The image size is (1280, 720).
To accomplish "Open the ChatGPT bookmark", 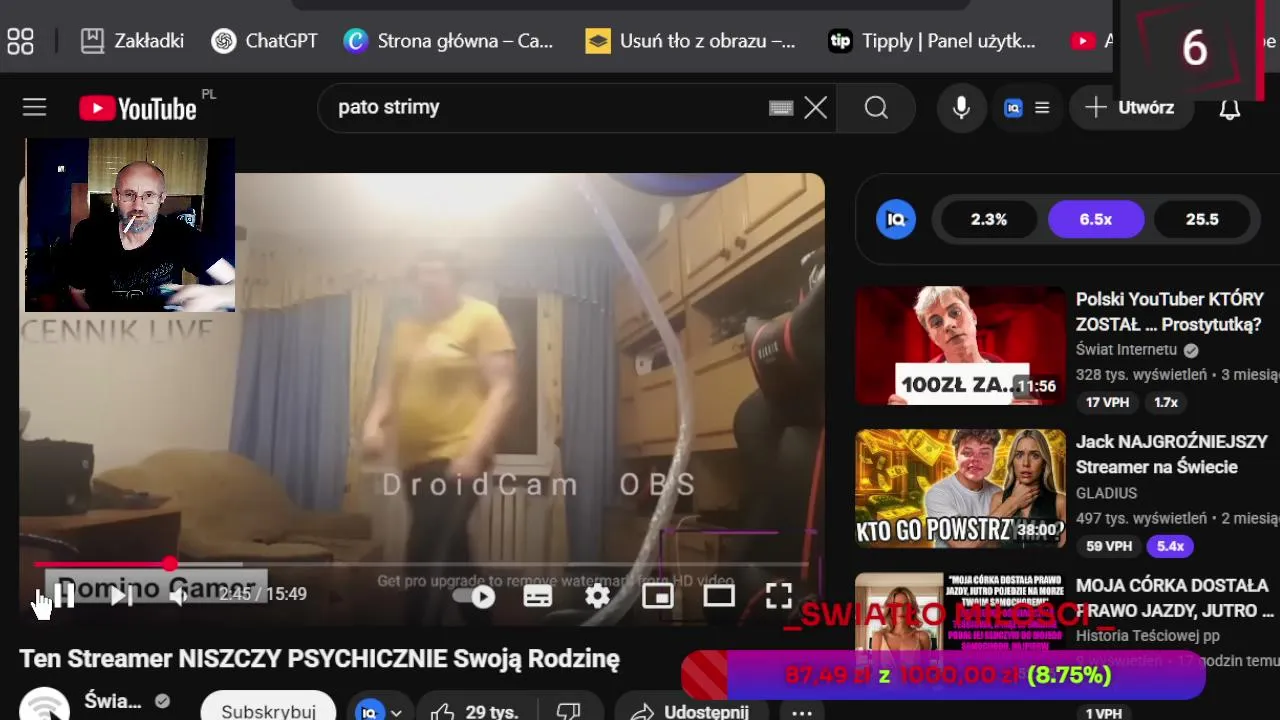I will click(265, 40).
